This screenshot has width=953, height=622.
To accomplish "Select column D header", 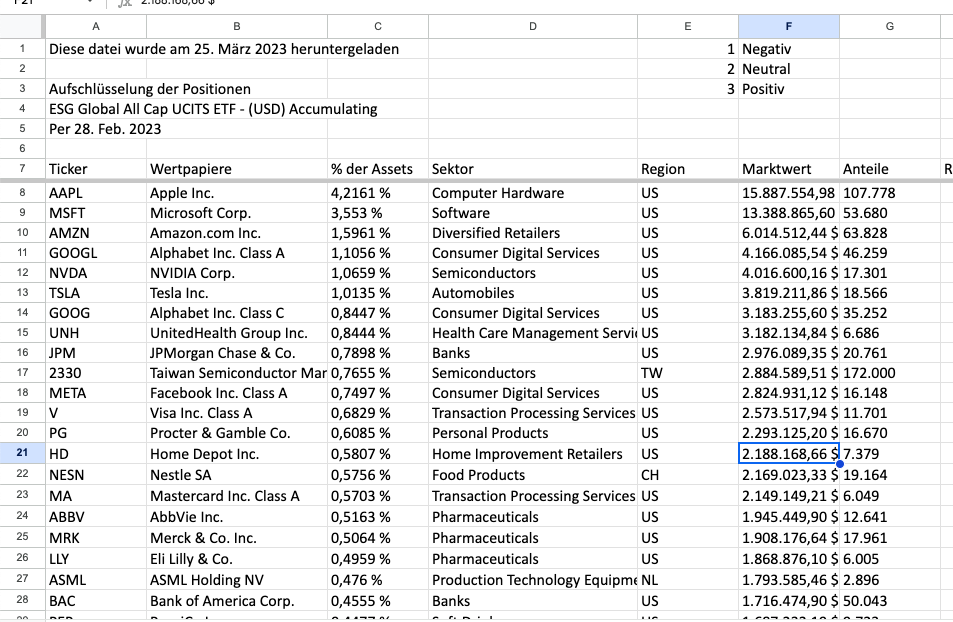I will click(533, 26).
